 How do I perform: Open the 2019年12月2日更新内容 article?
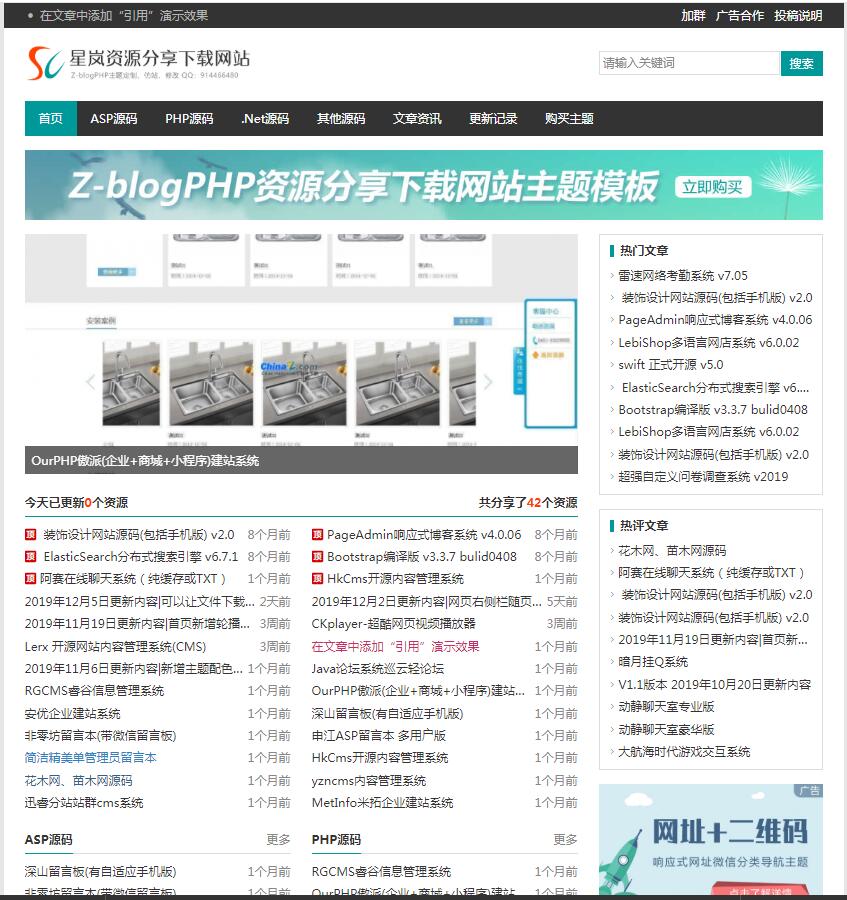(x=426, y=602)
